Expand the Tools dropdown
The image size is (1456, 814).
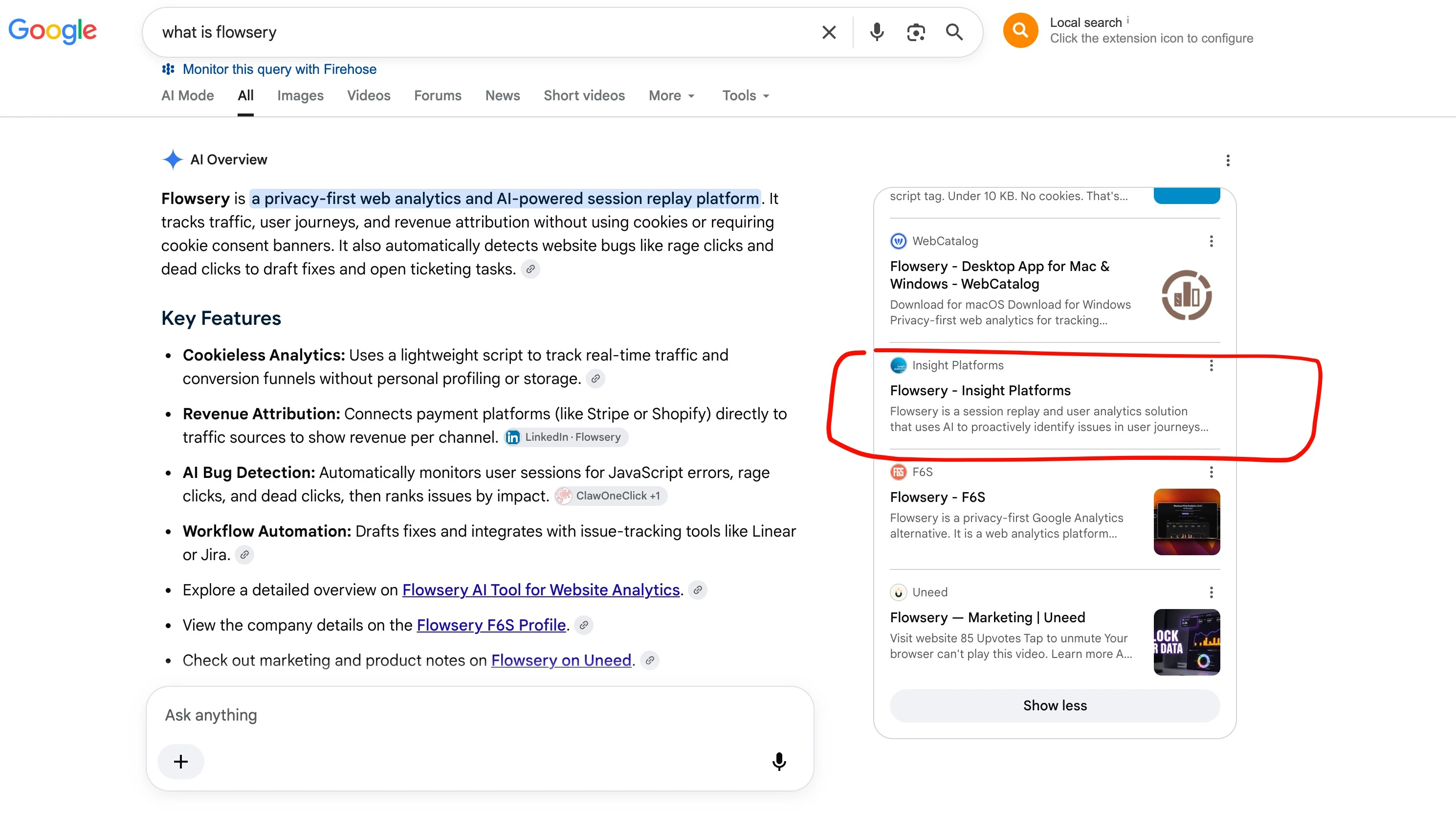click(x=746, y=95)
